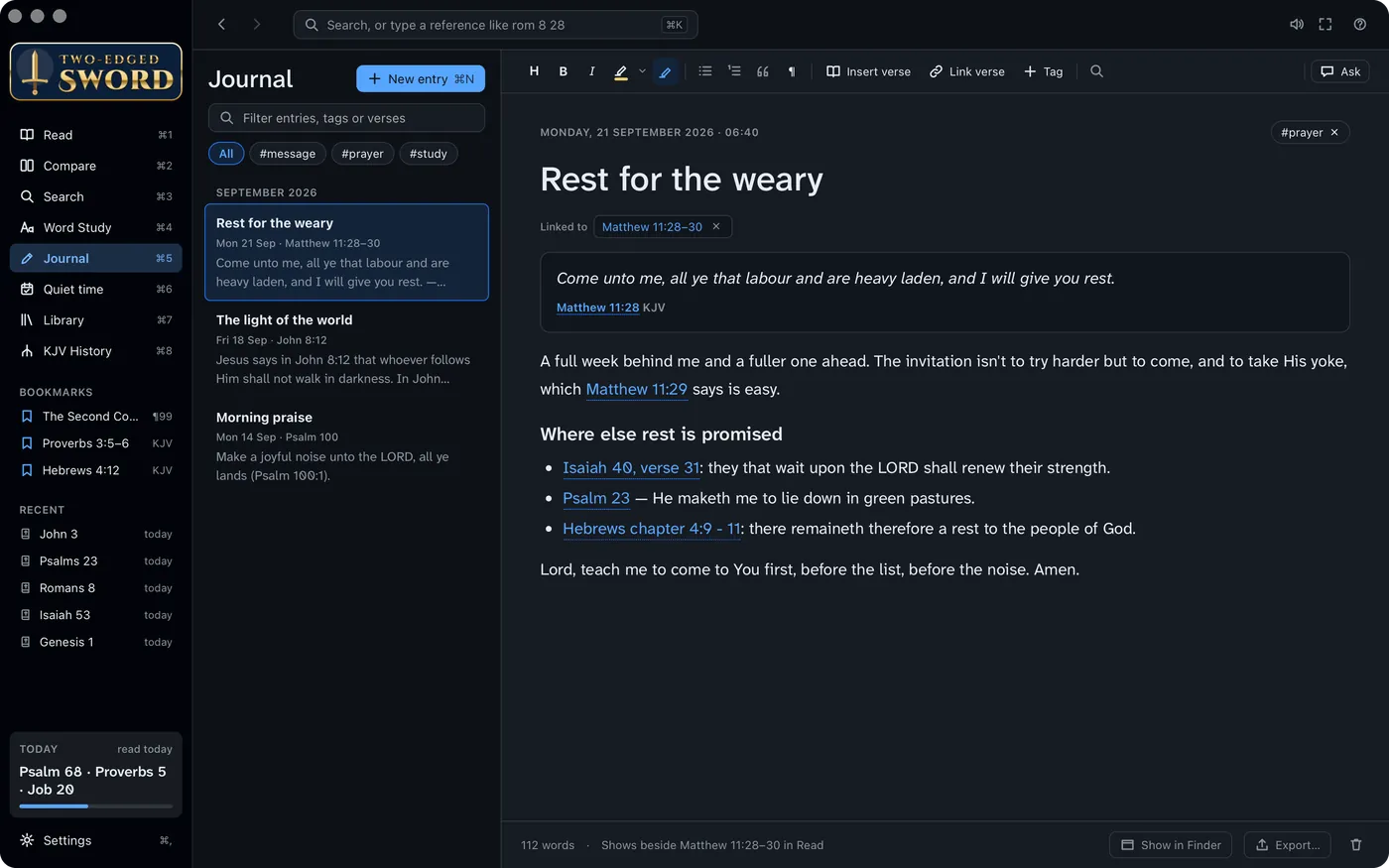Go to Quiet time in the sidebar
Viewport: 1389px width, 868px height.
coord(96,289)
